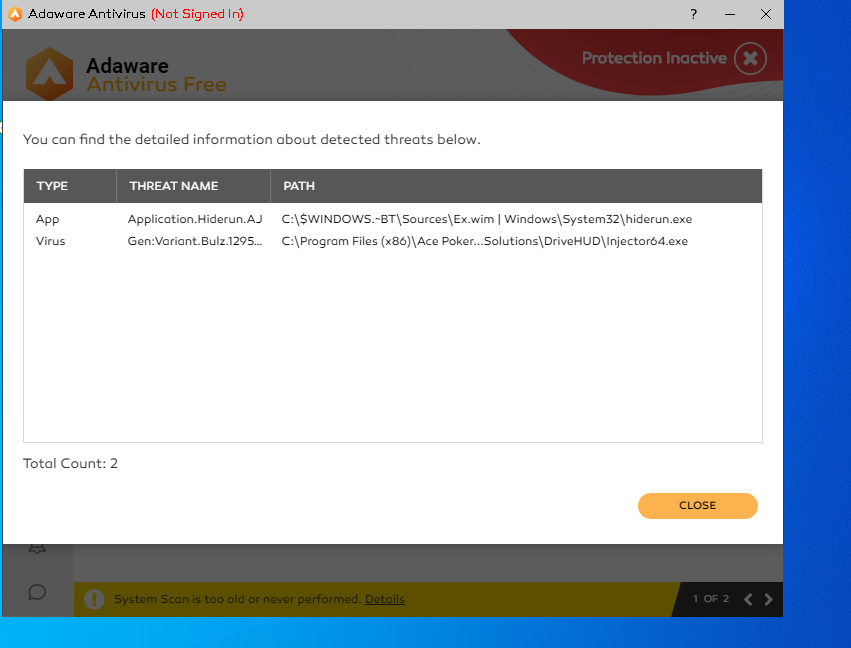
Task: Open the chat bubble icon in the sidebar
Action: 37,592
